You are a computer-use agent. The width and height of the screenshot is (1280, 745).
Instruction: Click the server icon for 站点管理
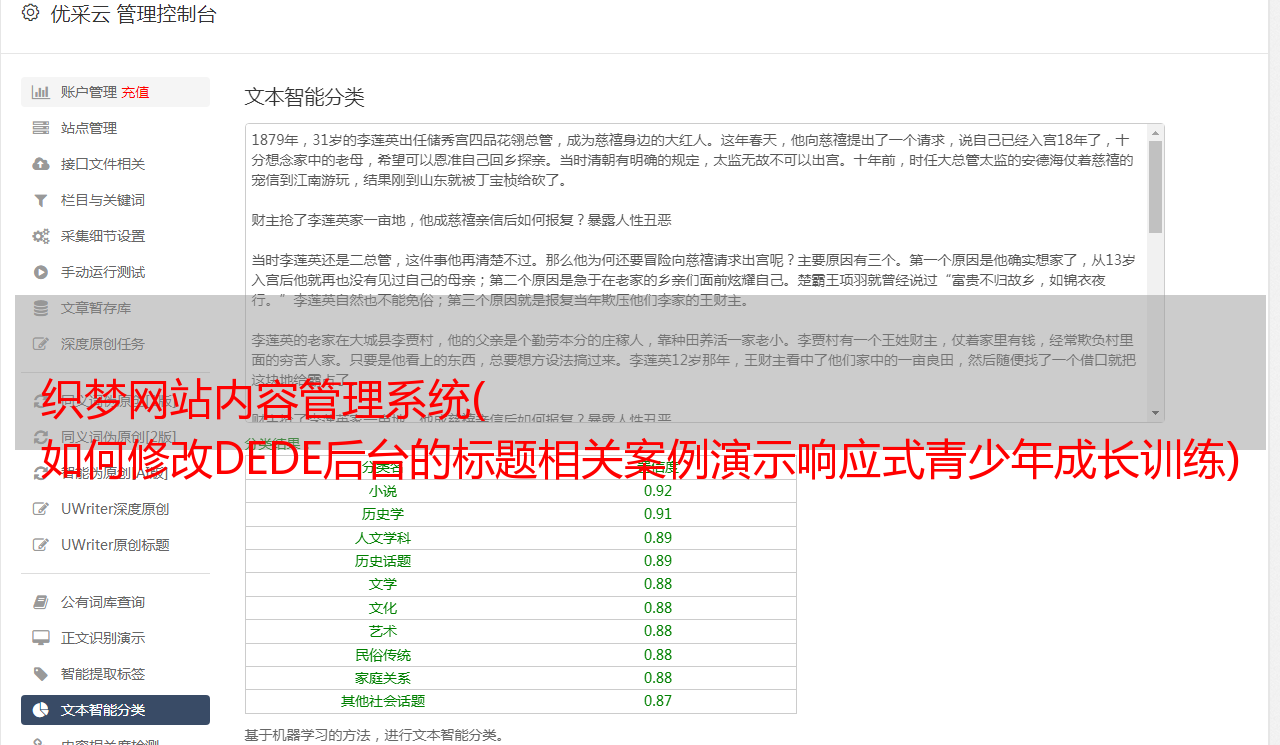coord(41,128)
